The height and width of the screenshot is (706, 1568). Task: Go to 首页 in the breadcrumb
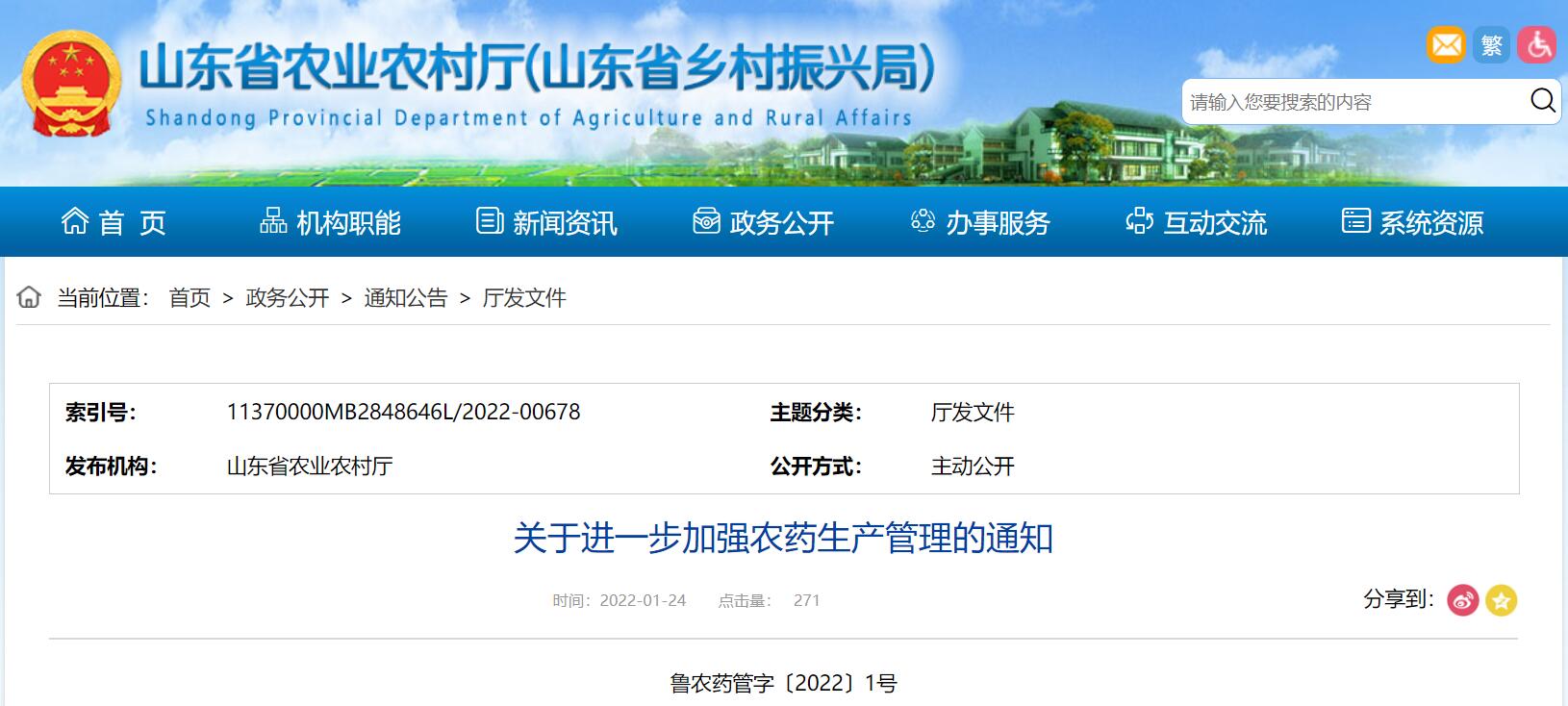190,298
